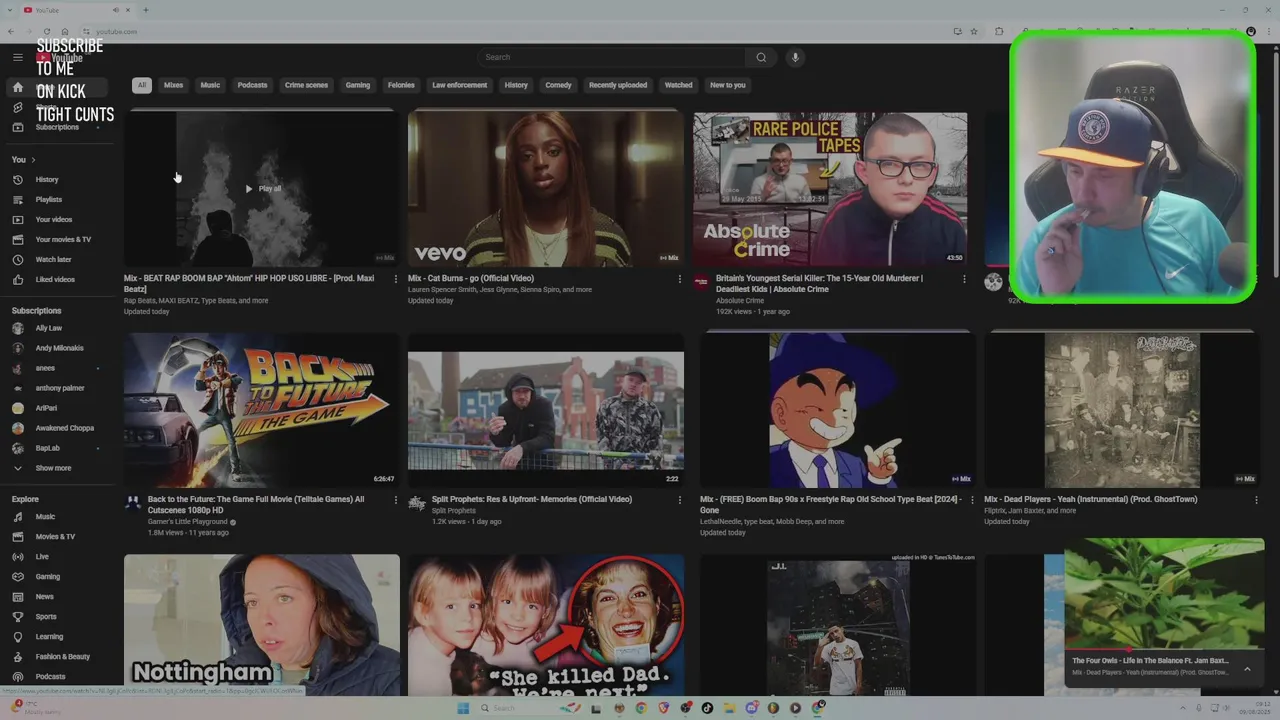This screenshot has width=1280, height=720.
Task: Open Liked videos
Action: pos(59,280)
